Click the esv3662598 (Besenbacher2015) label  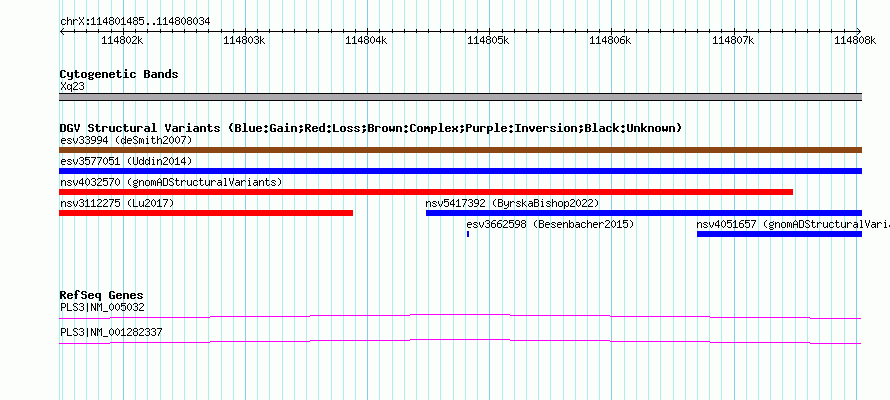coord(551,224)
